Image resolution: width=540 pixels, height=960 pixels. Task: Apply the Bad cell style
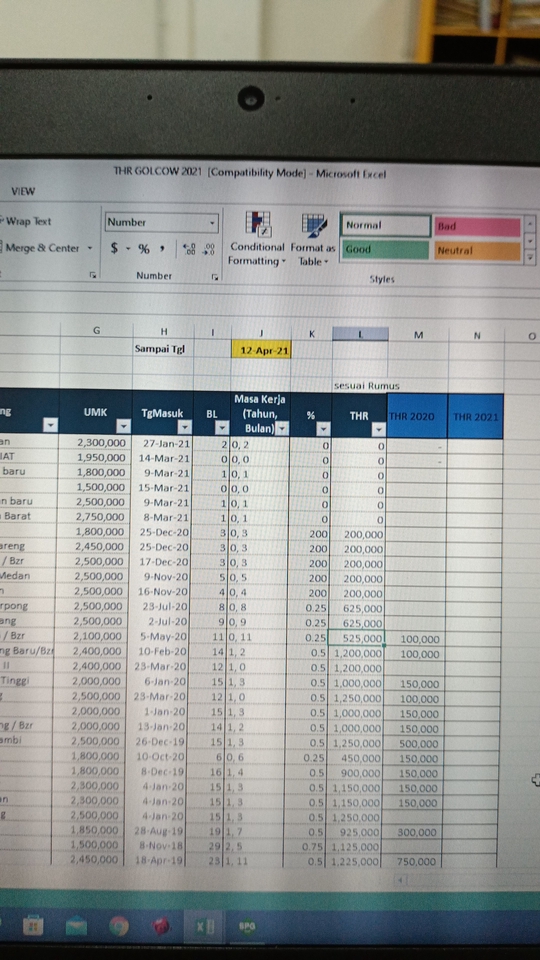(478, 226)
